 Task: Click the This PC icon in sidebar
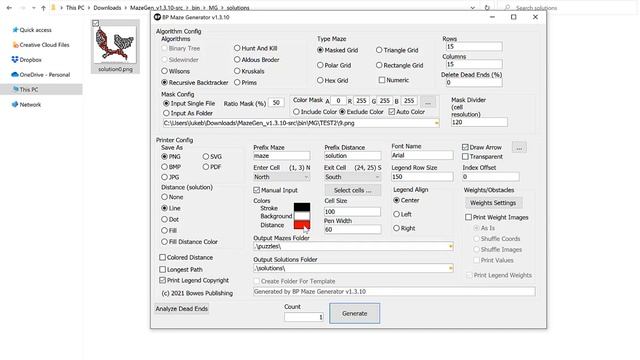pyautogui.click(x=15, y=89)
